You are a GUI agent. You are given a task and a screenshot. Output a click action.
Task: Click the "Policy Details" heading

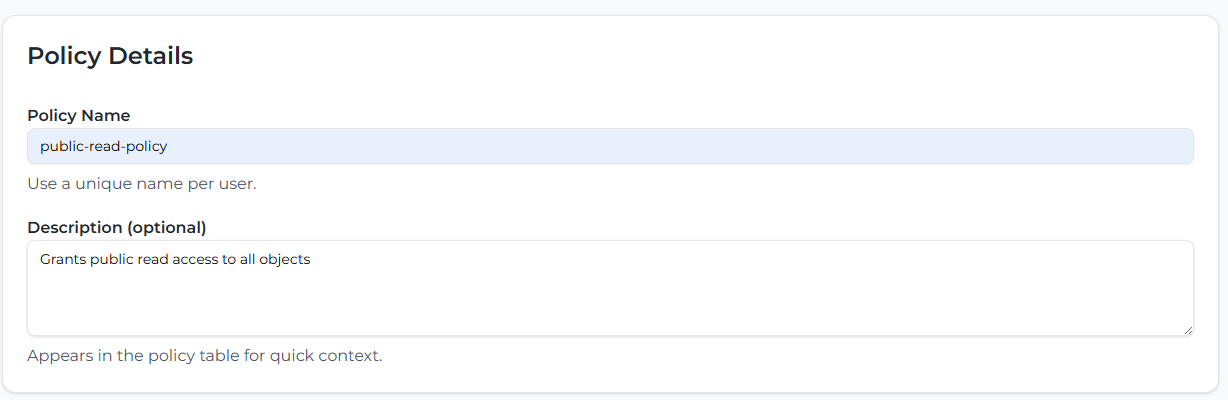pyautogui.click(x=110, y=56)
